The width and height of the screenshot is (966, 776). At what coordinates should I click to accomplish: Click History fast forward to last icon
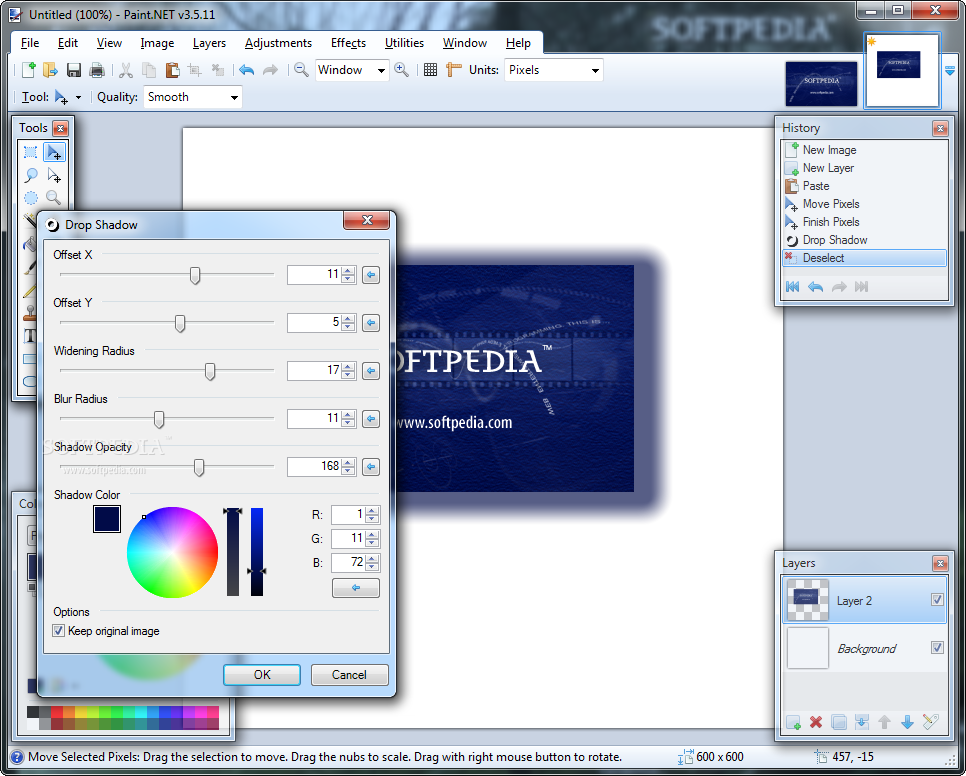[x=862, y=286]
